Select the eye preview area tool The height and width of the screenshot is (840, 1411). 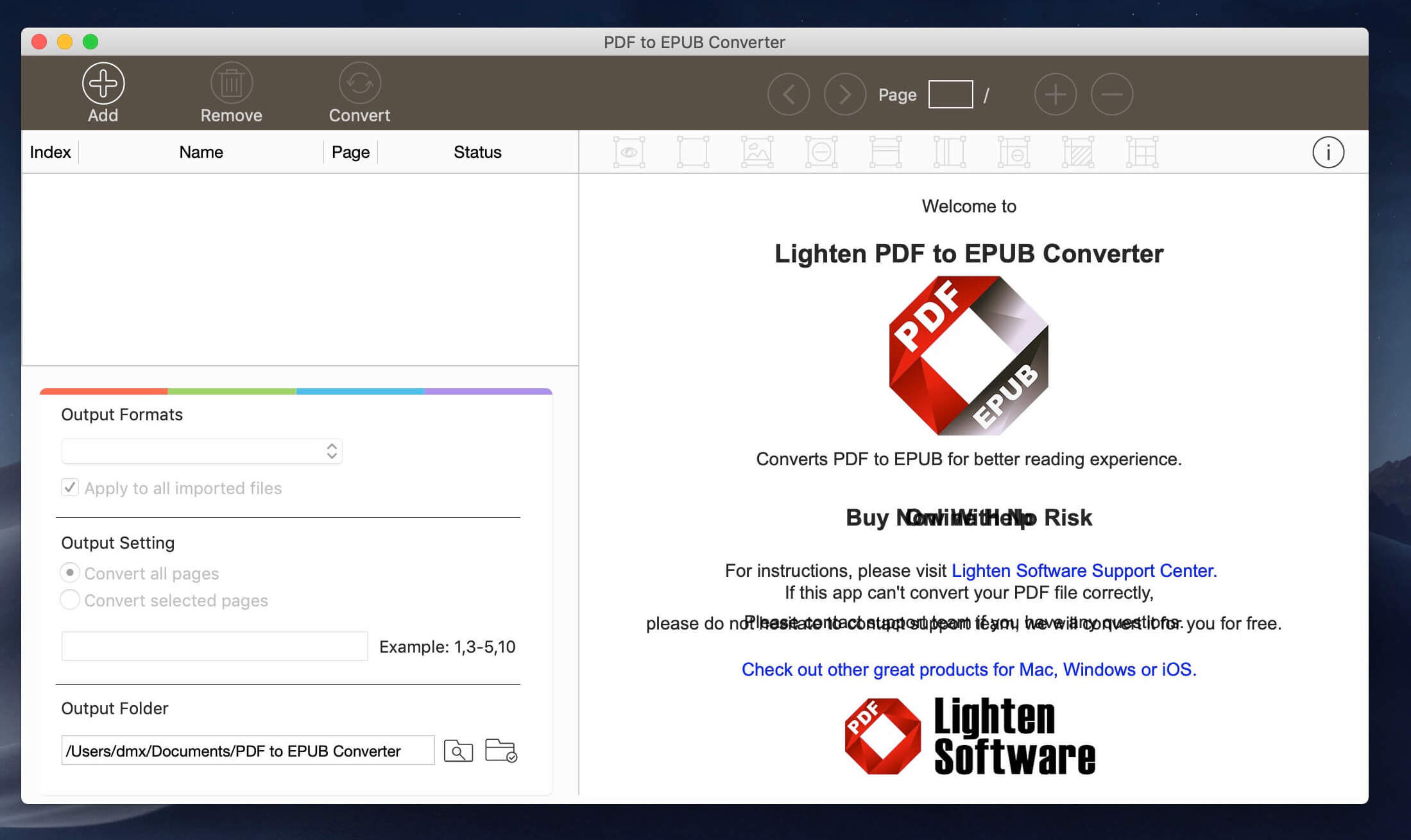coord(629,152)
